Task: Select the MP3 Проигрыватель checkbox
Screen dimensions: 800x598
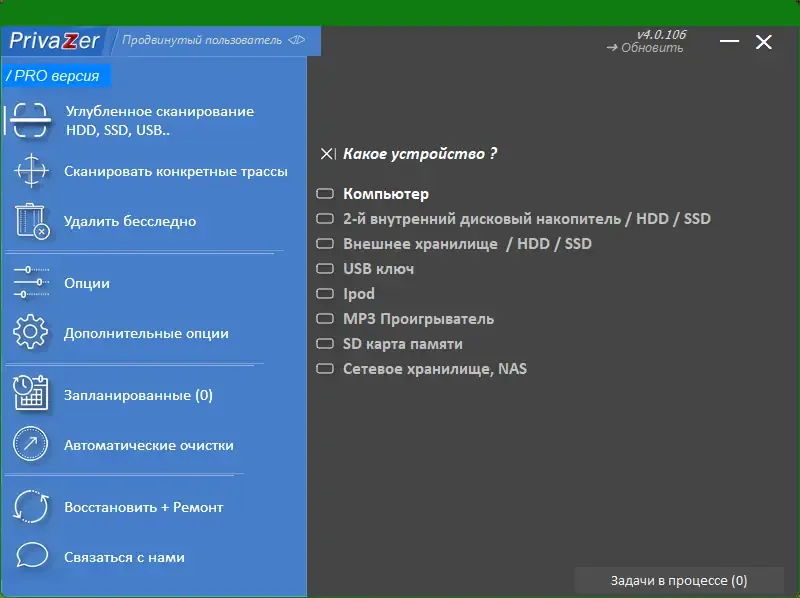Action: pyautogui.click(x=325, y=318)
